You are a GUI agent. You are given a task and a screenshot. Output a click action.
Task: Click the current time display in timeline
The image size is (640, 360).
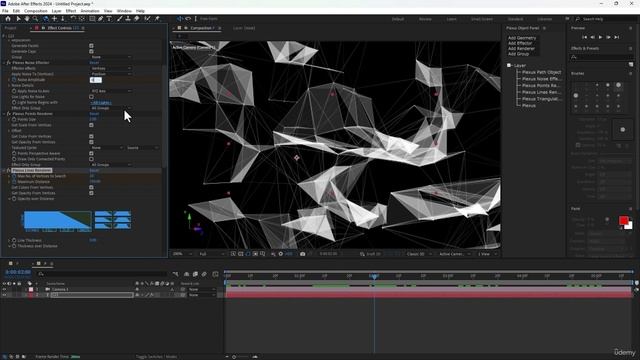coord(18,272)
